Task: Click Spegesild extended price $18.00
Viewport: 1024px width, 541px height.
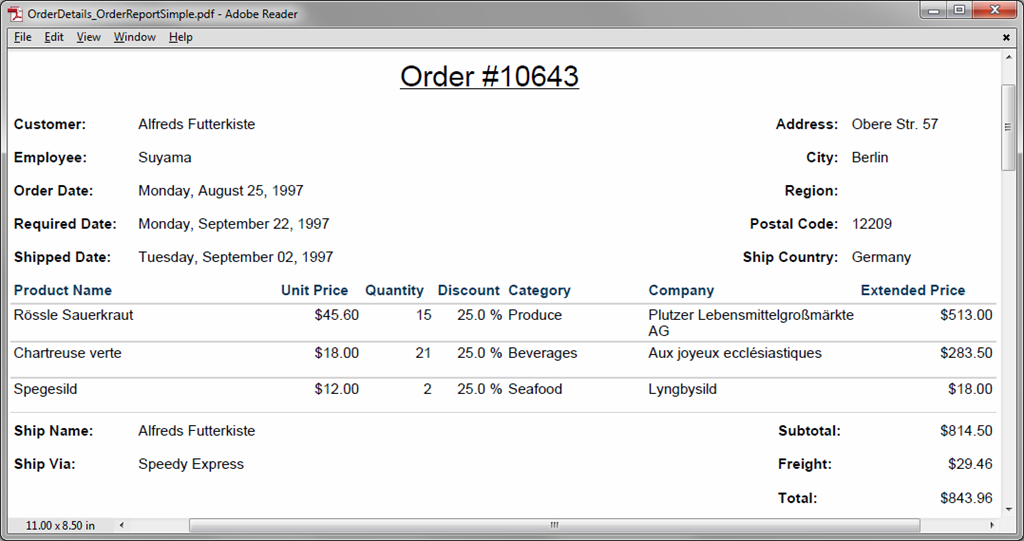Action: click(970, 389)
